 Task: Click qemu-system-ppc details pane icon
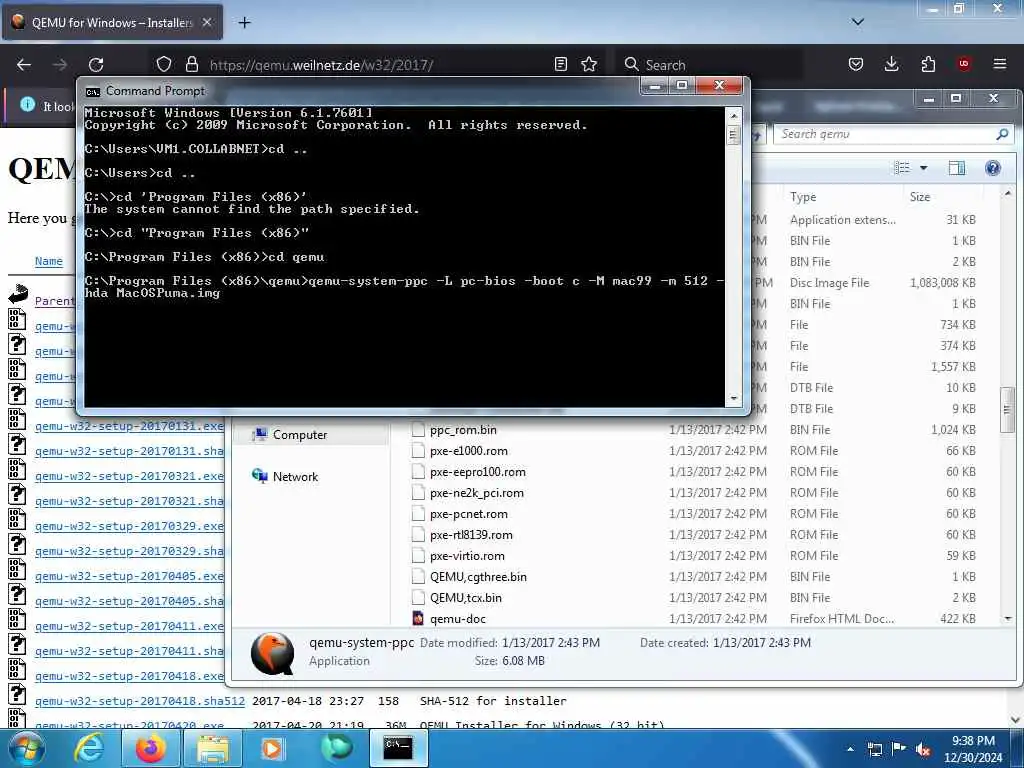click(272, 653)
